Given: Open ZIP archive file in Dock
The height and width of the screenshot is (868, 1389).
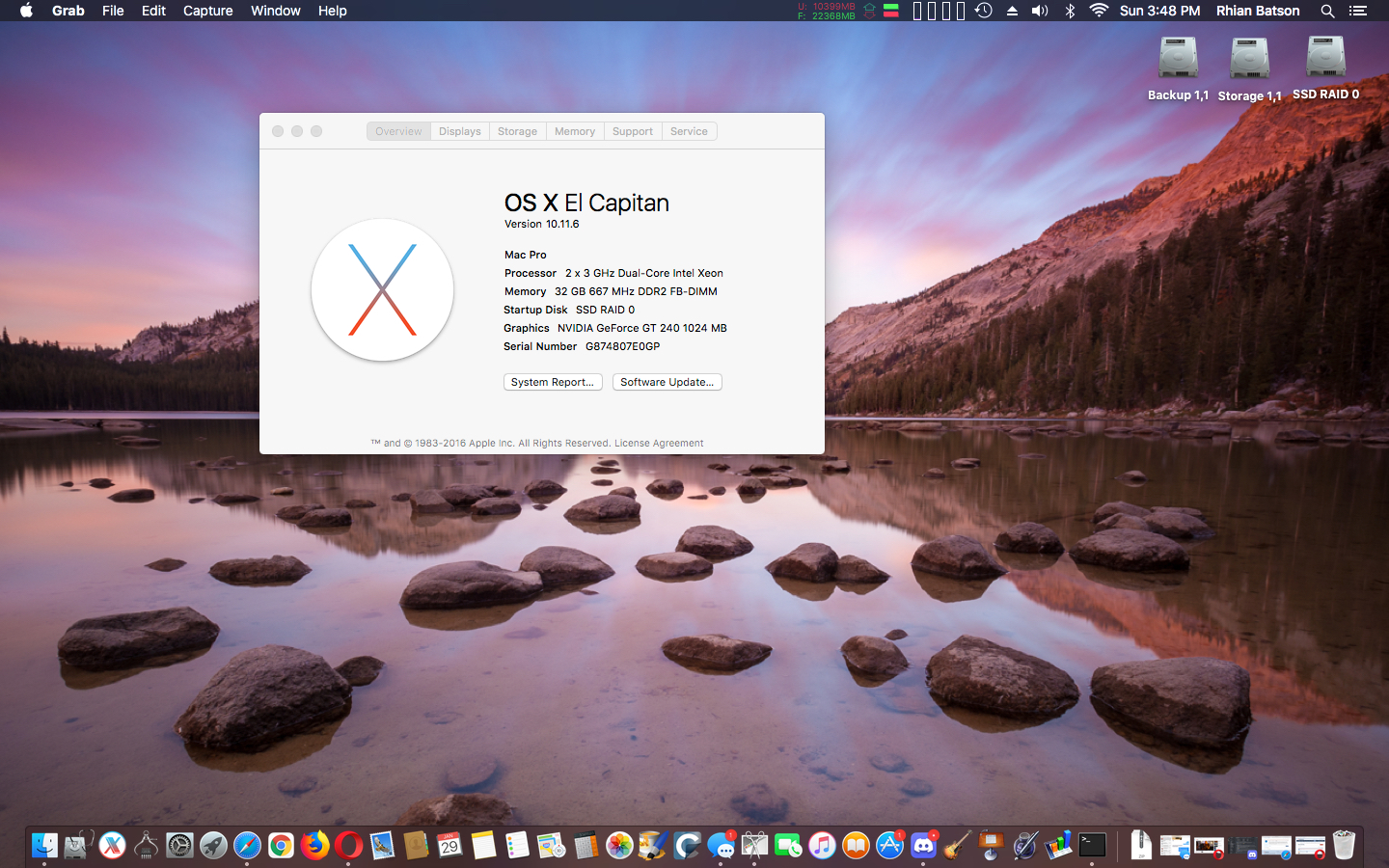Looking at the screenshot, I should (x=1141, y=846).
